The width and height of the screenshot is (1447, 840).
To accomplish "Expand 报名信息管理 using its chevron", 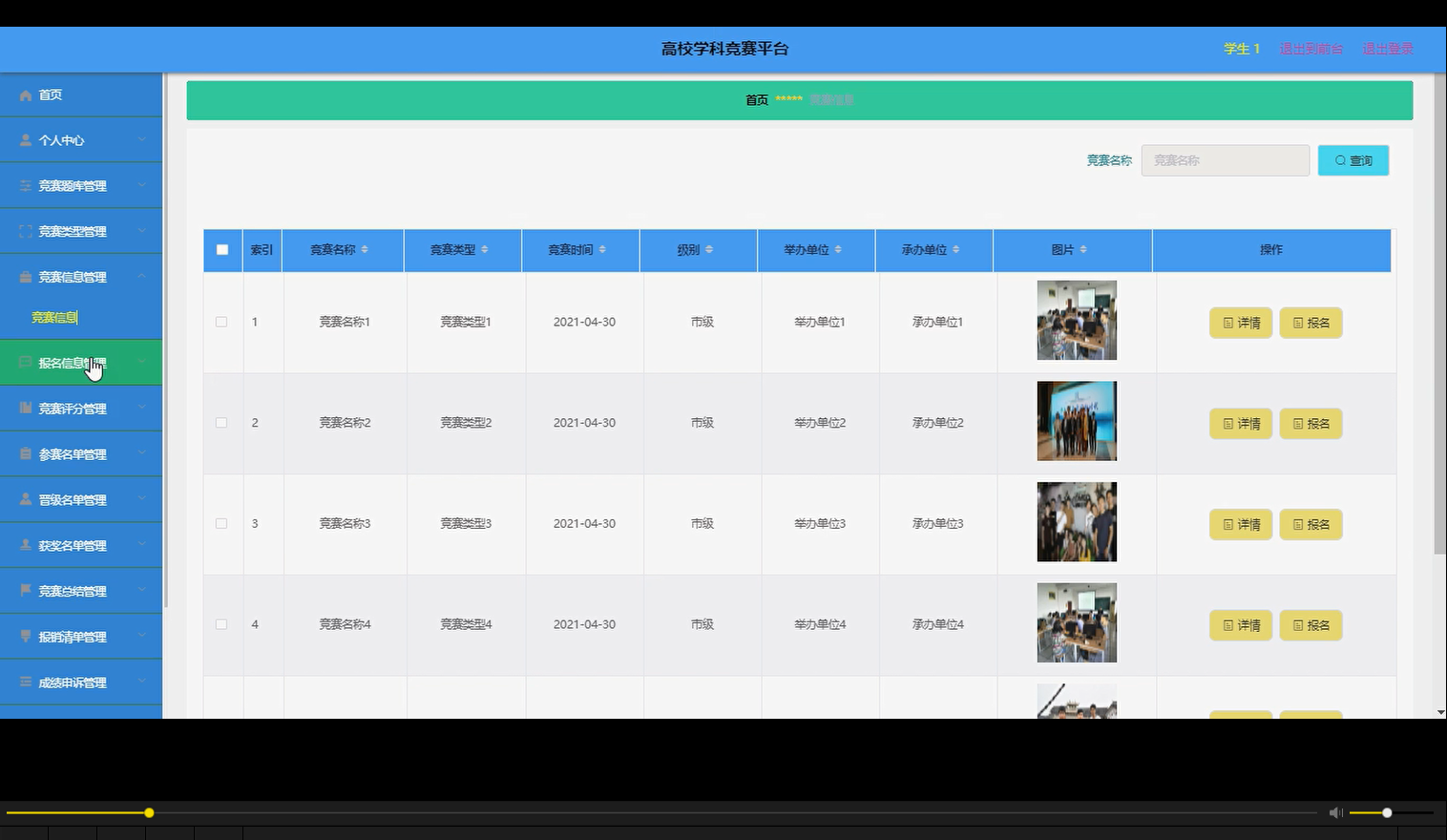I will pyautogui.click(x=141, y=363).
